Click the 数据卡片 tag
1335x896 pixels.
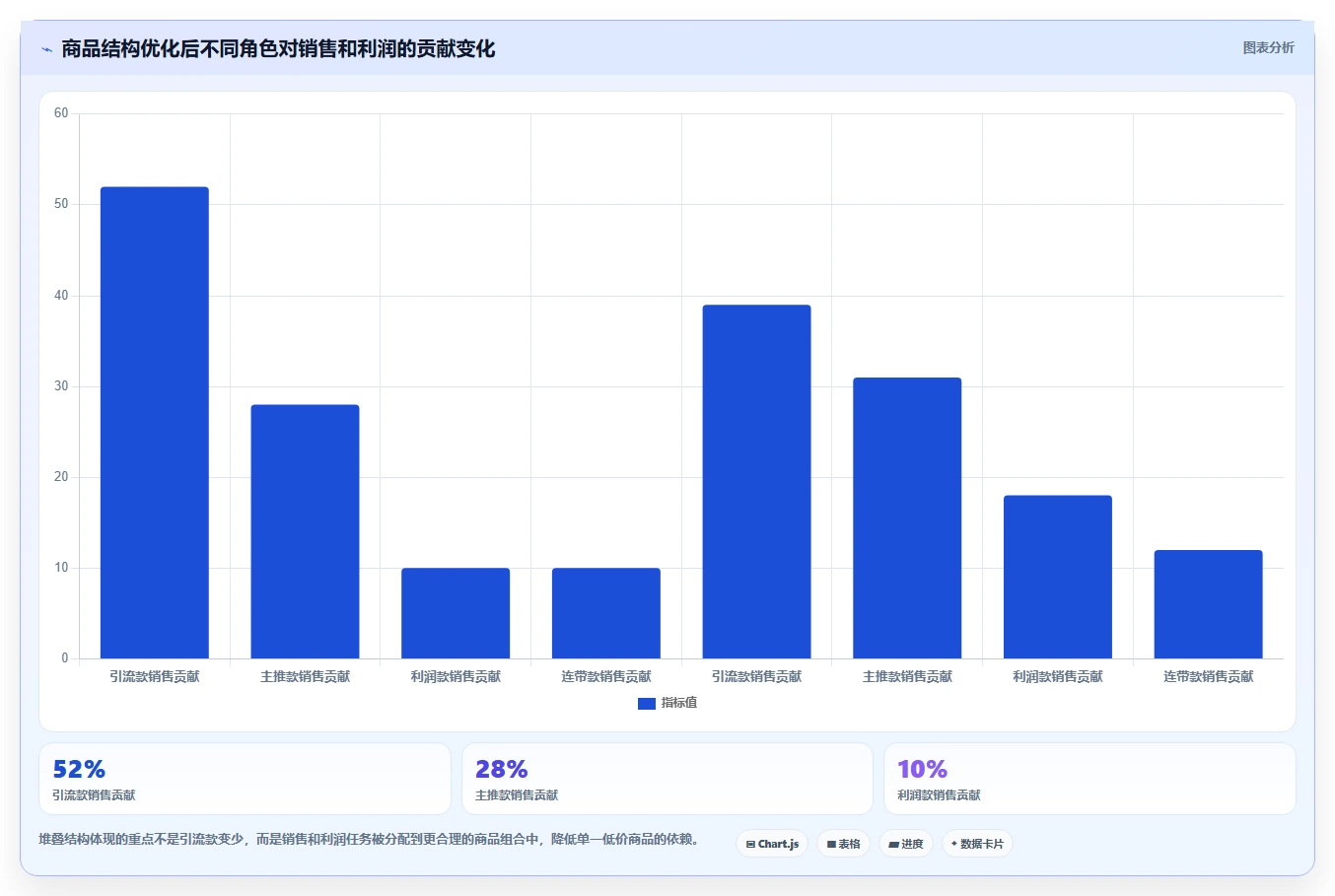tap(977, 844)
